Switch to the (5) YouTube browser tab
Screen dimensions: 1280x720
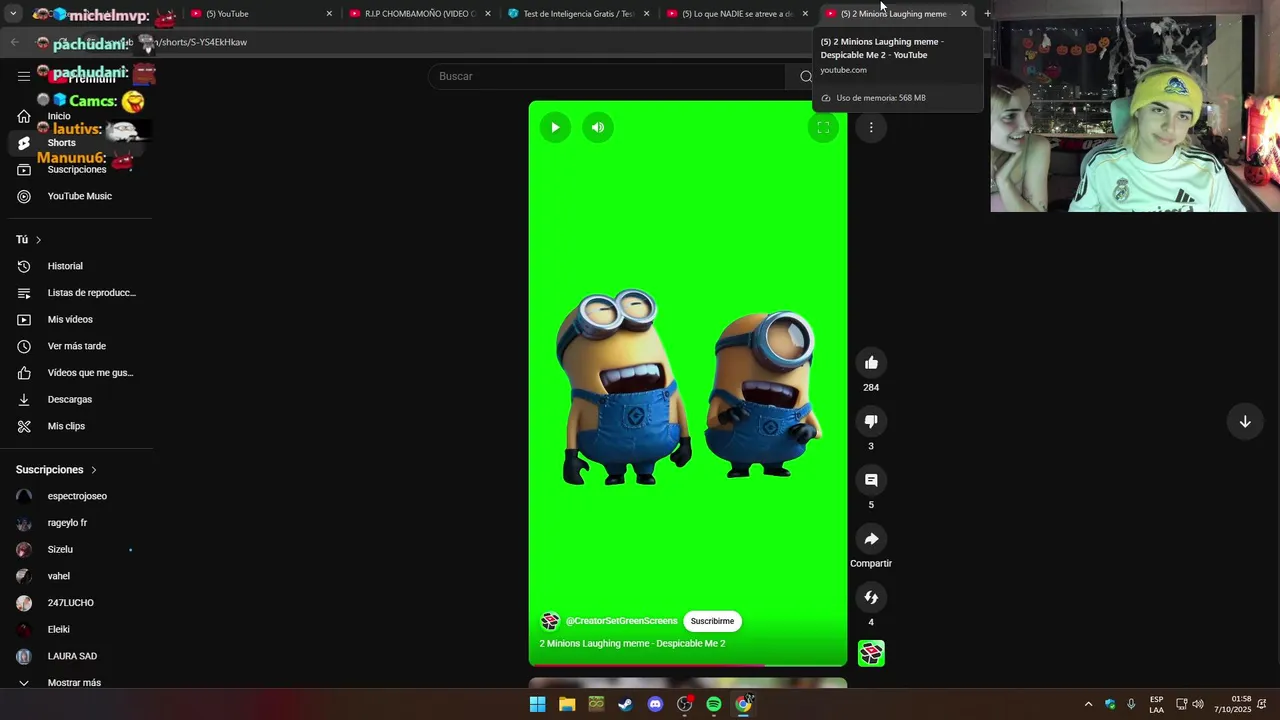click(258, 14)
